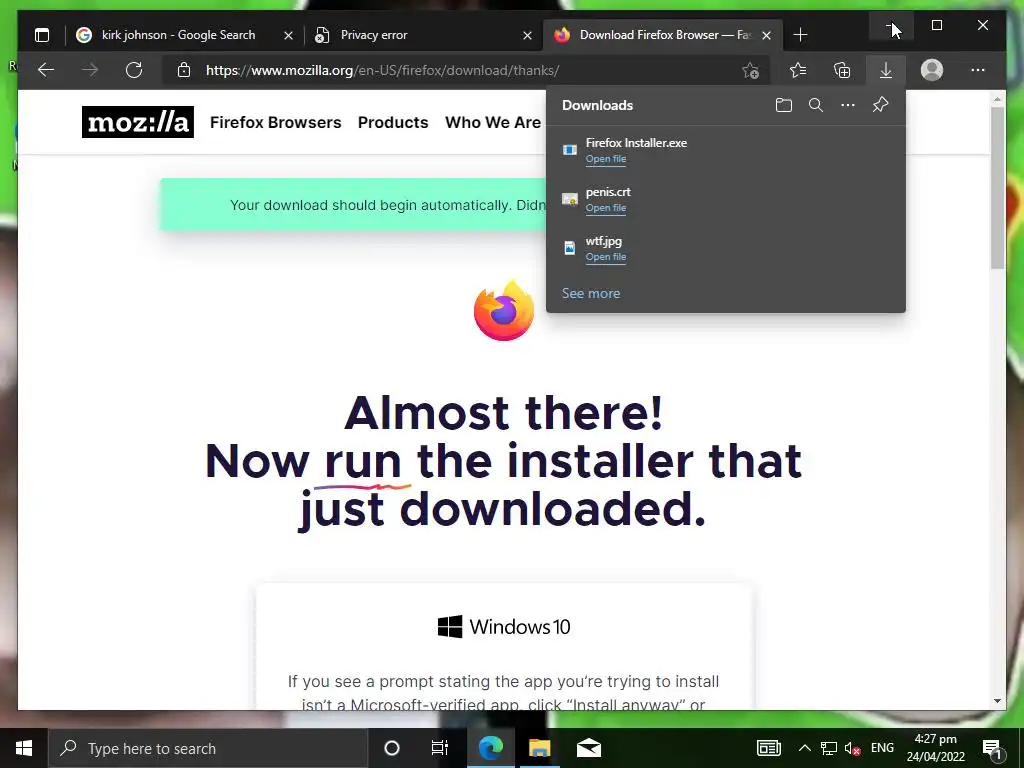
Task: Go forward with the forward arrow
Action: (90, 70)
